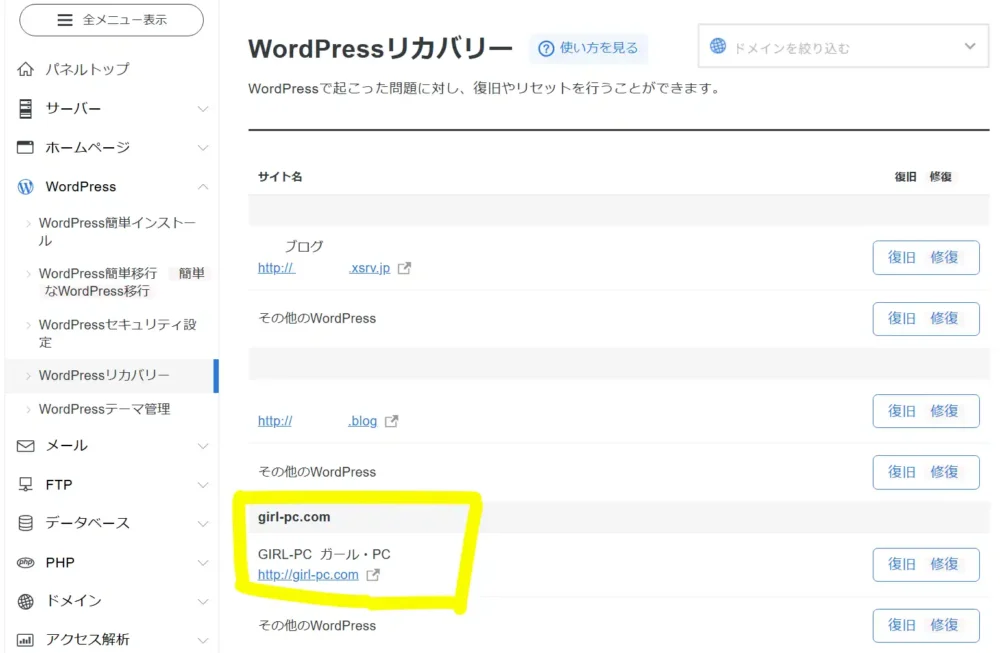
Task: Open WordPressセキュリティ設定 menu item
Action: (x=116, y=333)
